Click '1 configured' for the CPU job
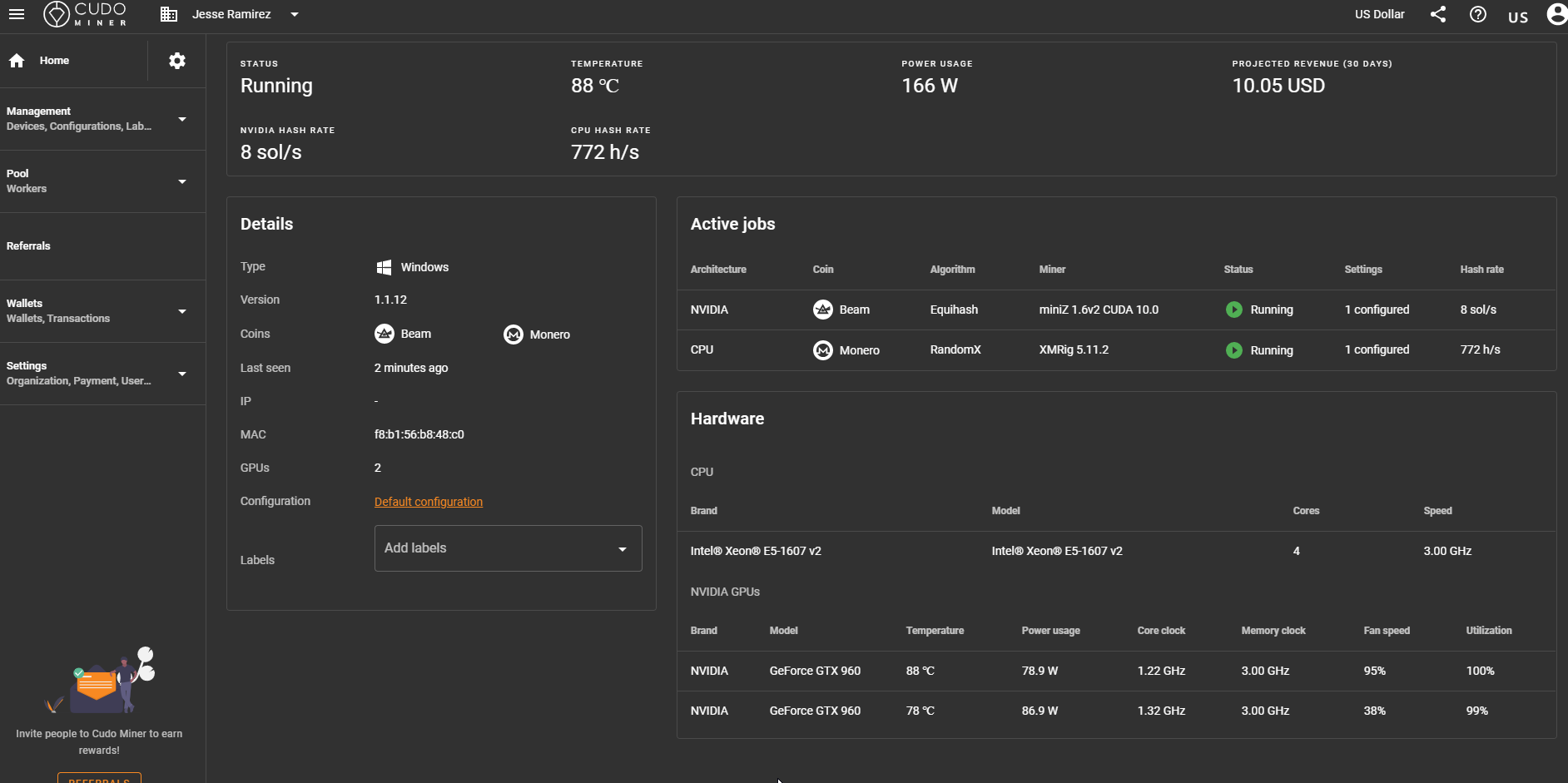 (1377, 349)
